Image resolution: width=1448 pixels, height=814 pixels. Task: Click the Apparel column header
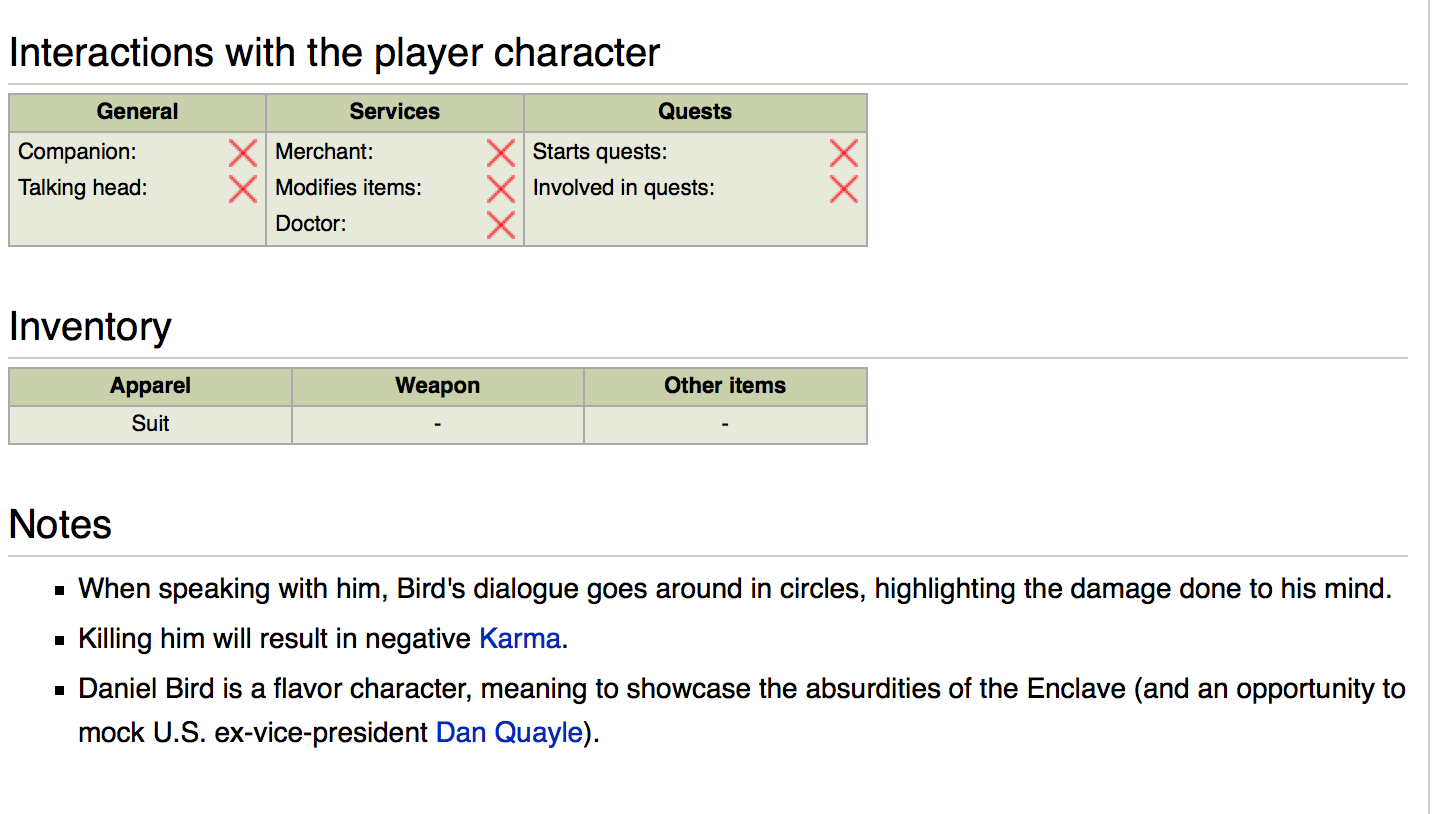pyautogui.click(x=150, y=386)
